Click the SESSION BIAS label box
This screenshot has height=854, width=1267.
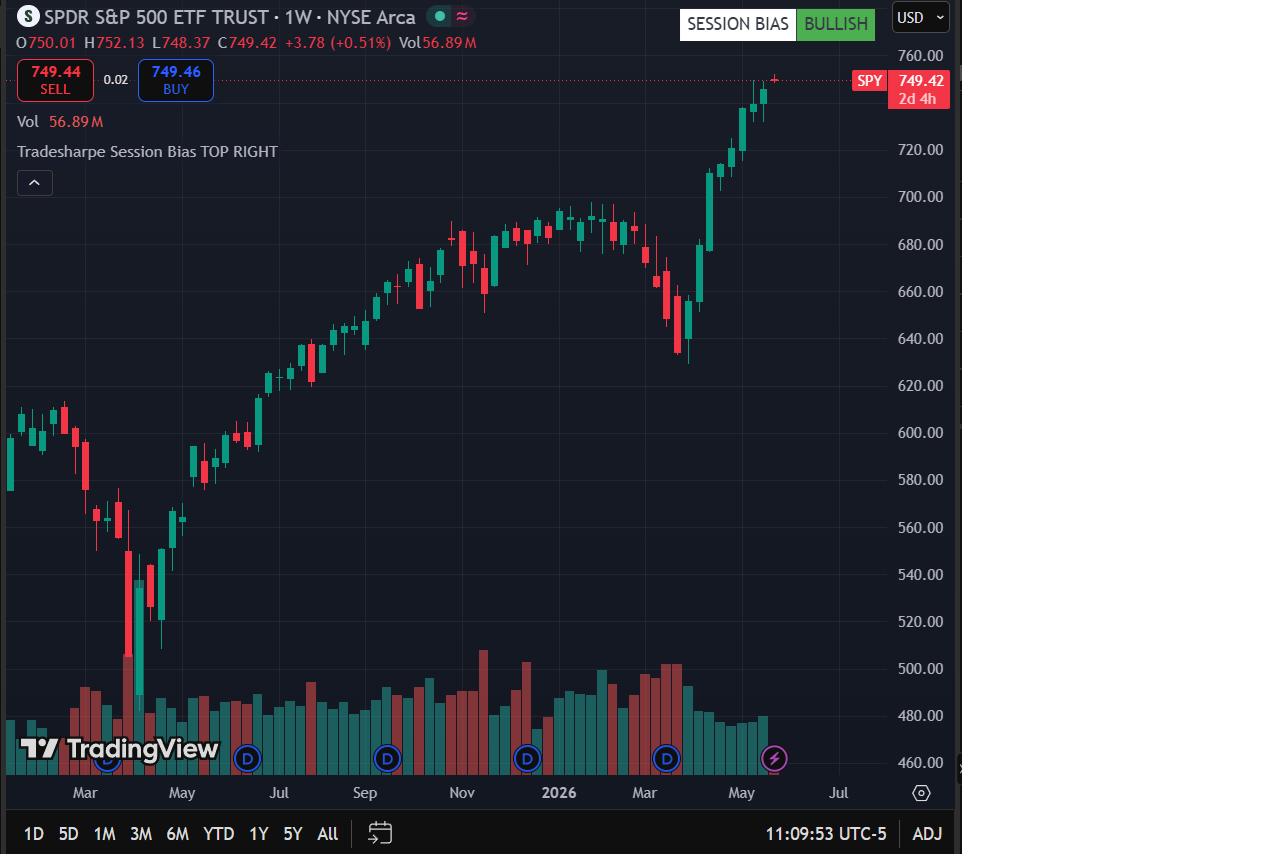[738, 24]
